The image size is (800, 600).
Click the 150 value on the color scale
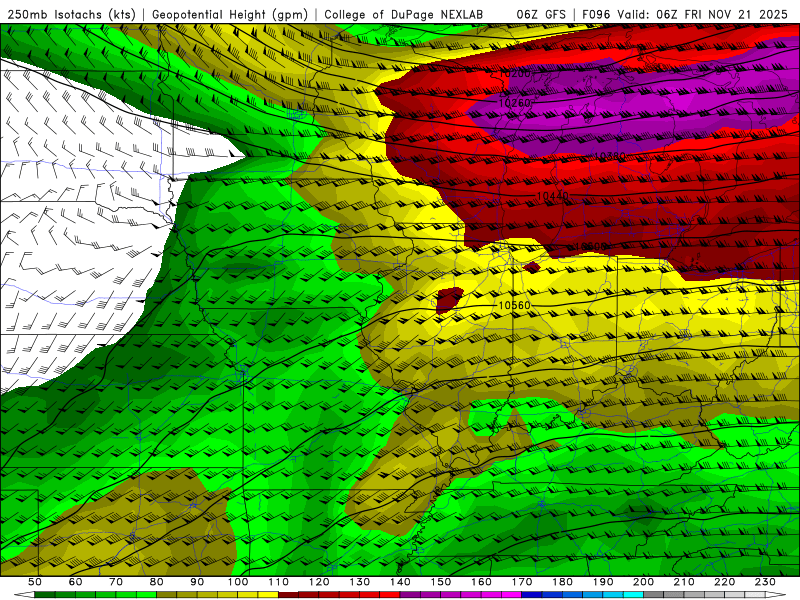click(440, 582)
